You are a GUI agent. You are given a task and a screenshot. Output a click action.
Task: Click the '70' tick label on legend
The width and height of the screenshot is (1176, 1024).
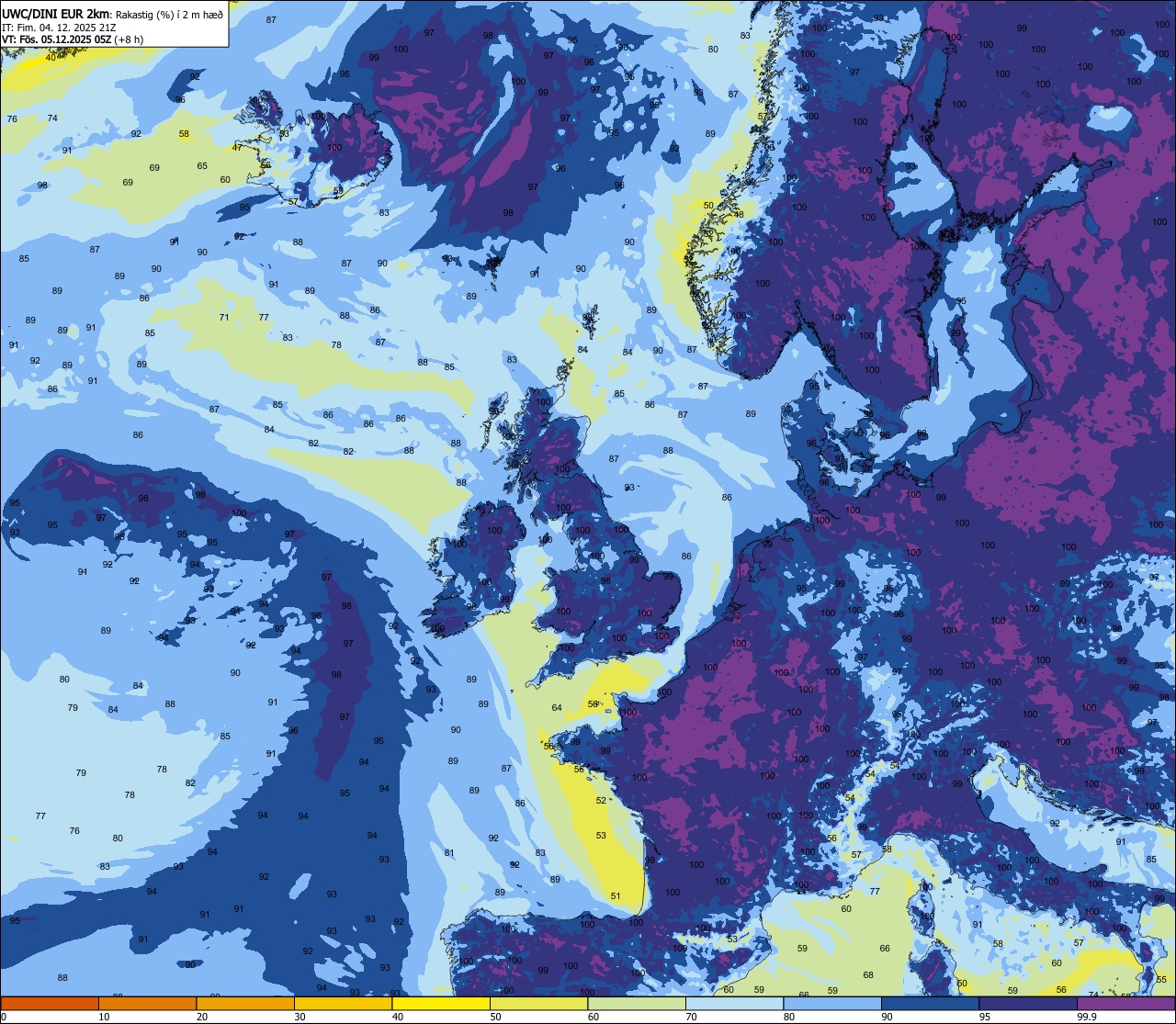pyautogui.click(x=691, y=1017)
